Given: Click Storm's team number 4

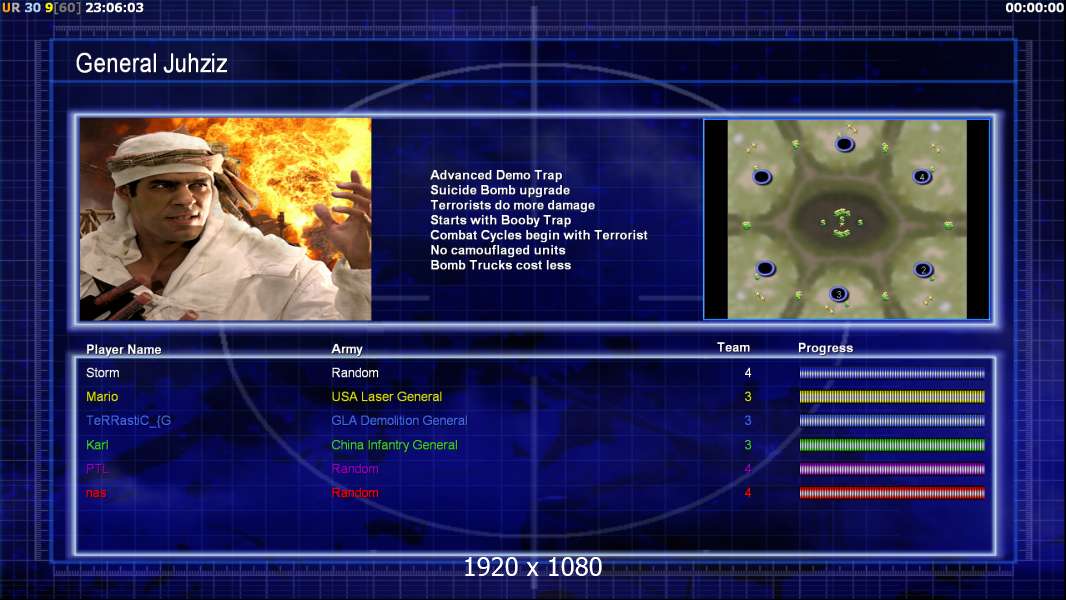Looking at the screenshot, I should 748,372.
